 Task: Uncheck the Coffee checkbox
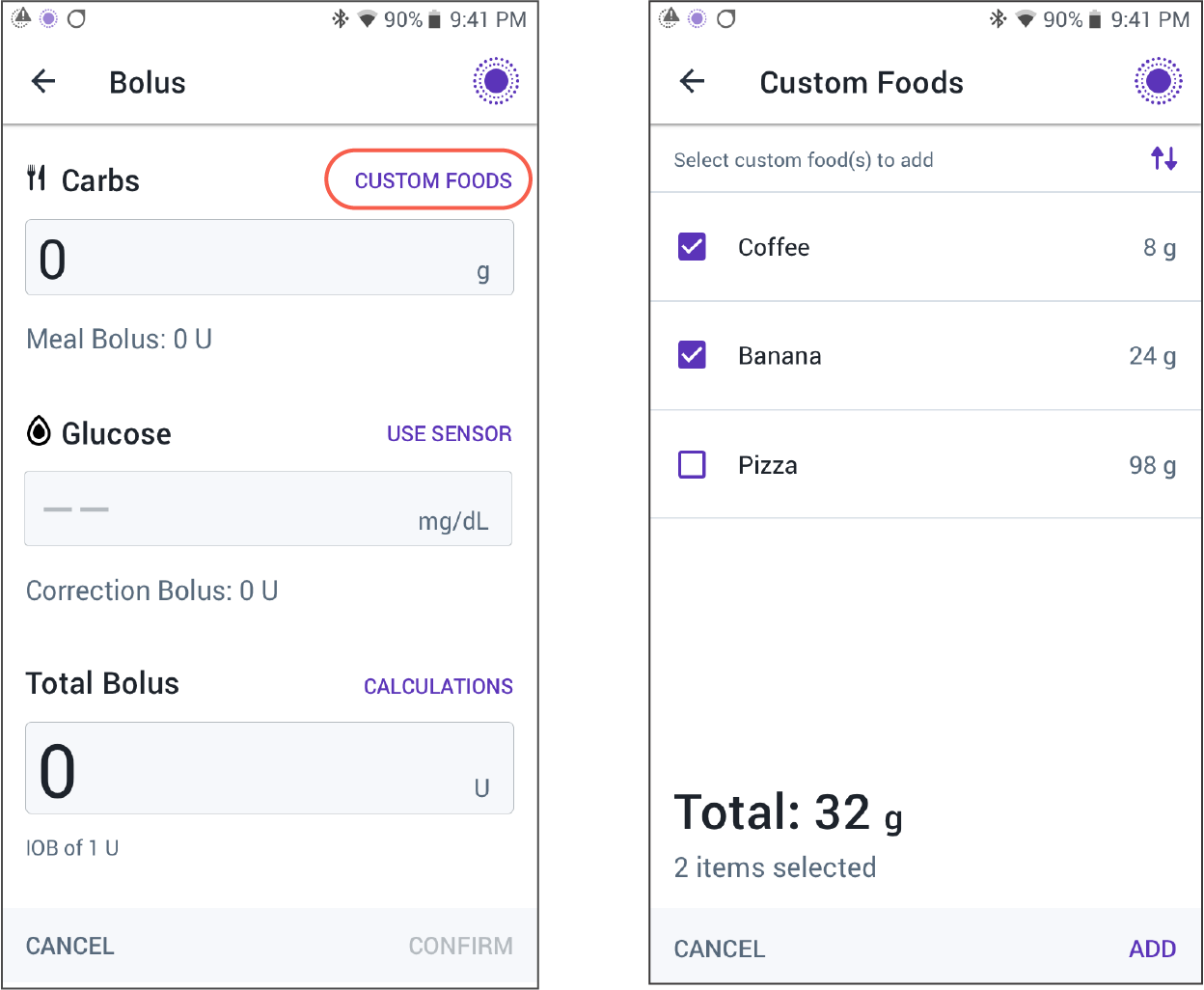[x=692, y=247]
